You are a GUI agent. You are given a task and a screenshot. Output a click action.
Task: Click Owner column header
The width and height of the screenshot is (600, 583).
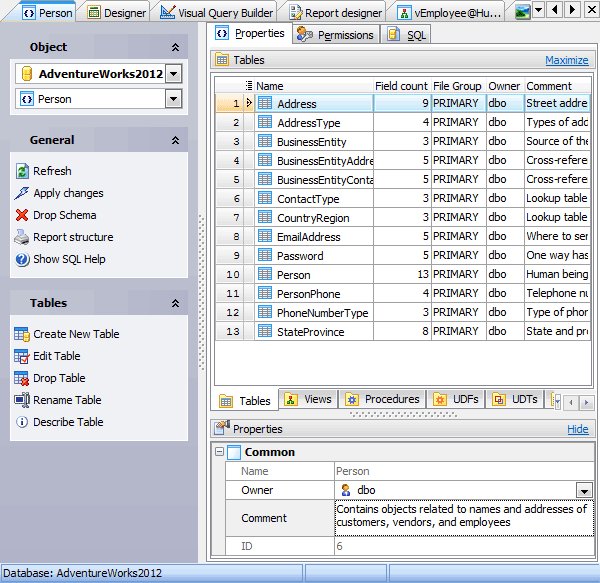click(x=504, y=86)
